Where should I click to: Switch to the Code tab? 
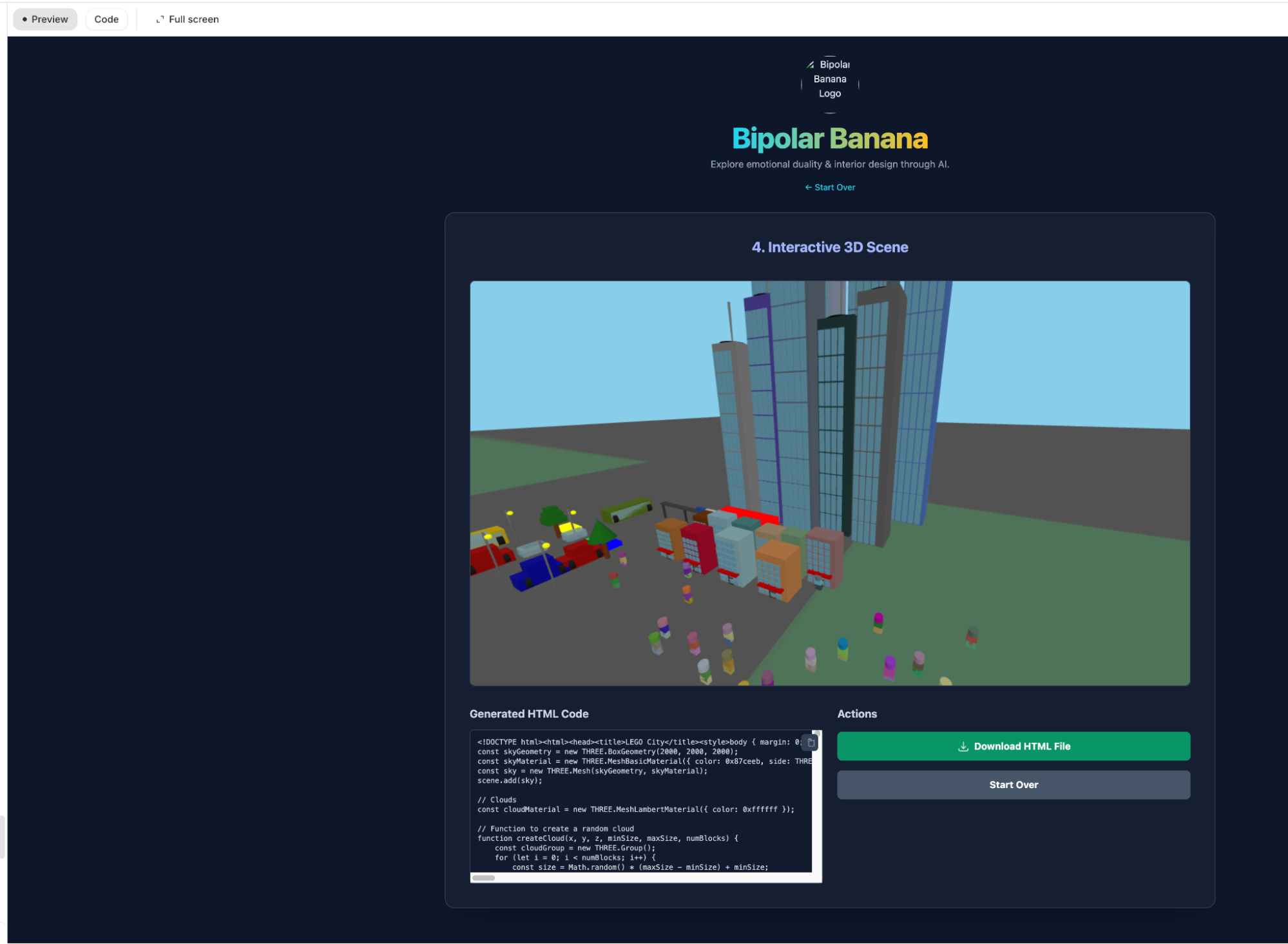[106, 19]
